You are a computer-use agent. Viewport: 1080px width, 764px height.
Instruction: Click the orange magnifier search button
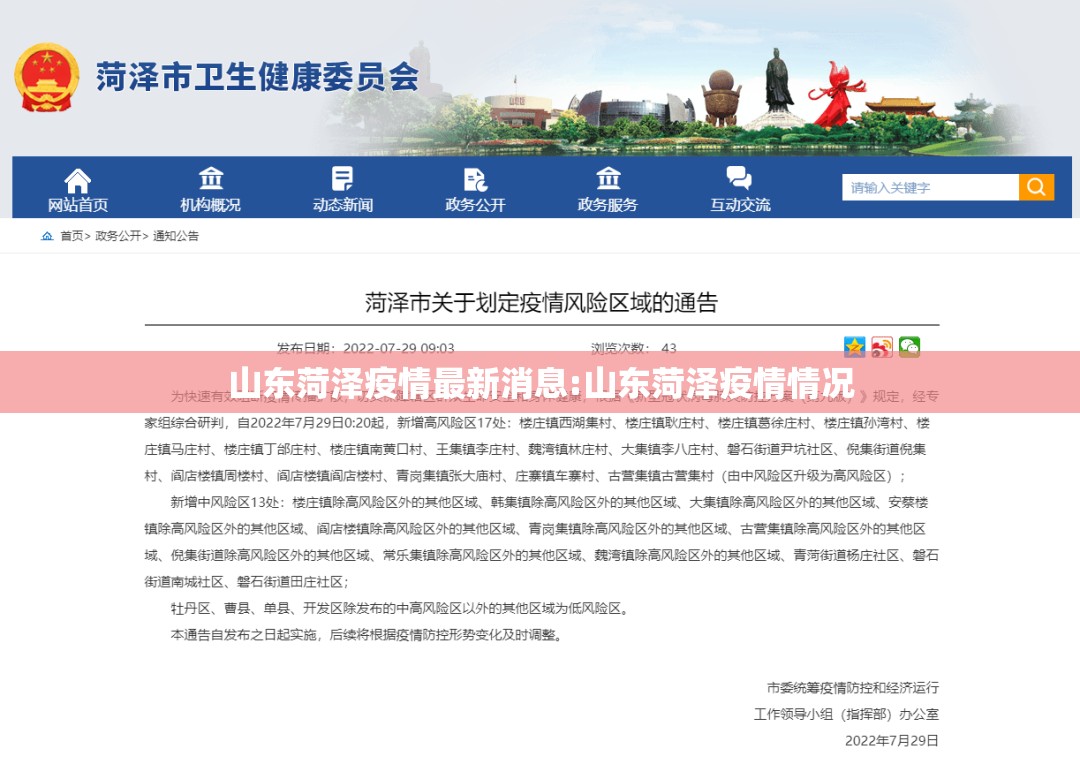pos(1037,187)
